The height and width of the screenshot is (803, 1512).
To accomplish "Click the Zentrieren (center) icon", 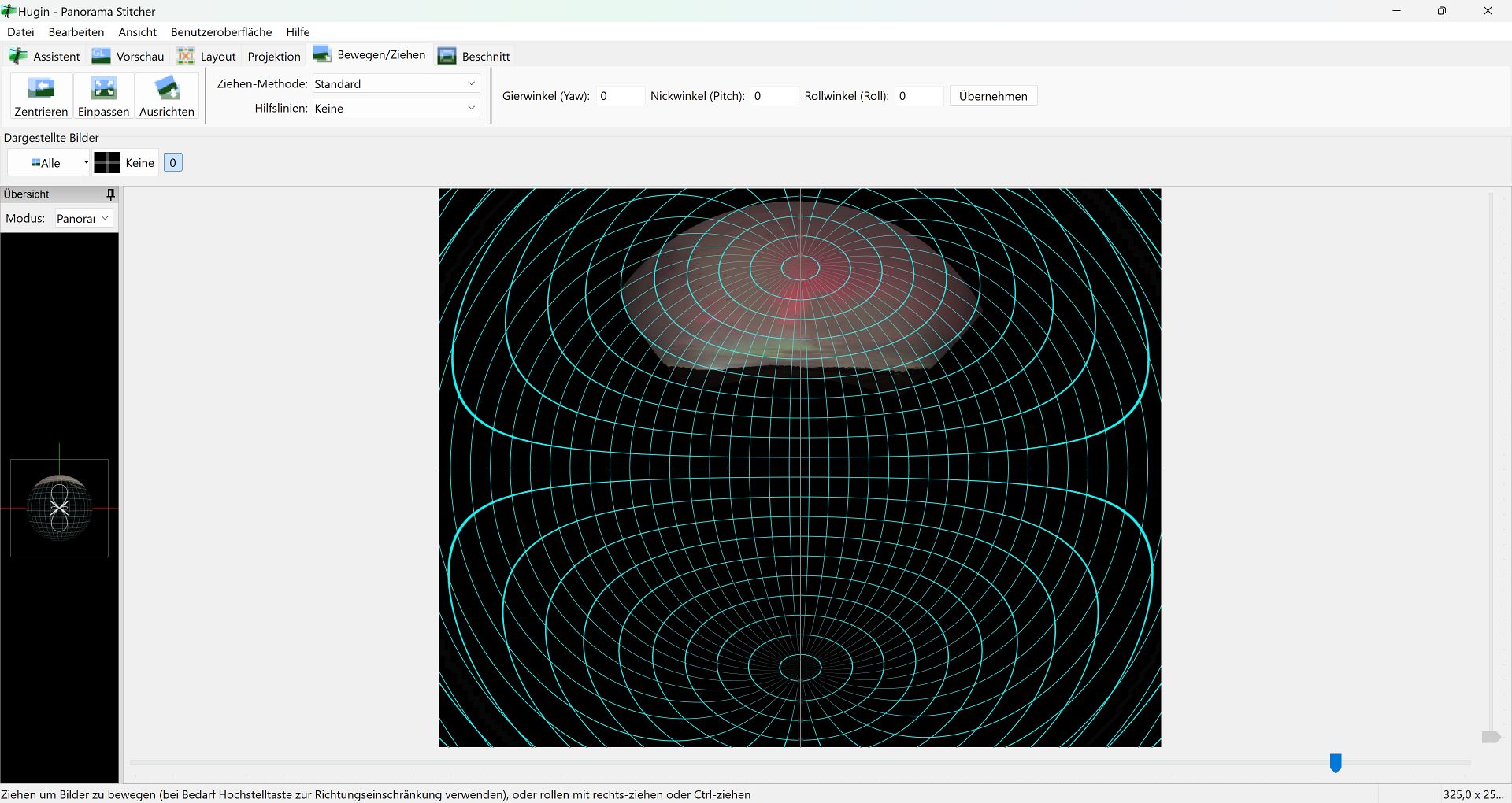I will tap(41, 88).
